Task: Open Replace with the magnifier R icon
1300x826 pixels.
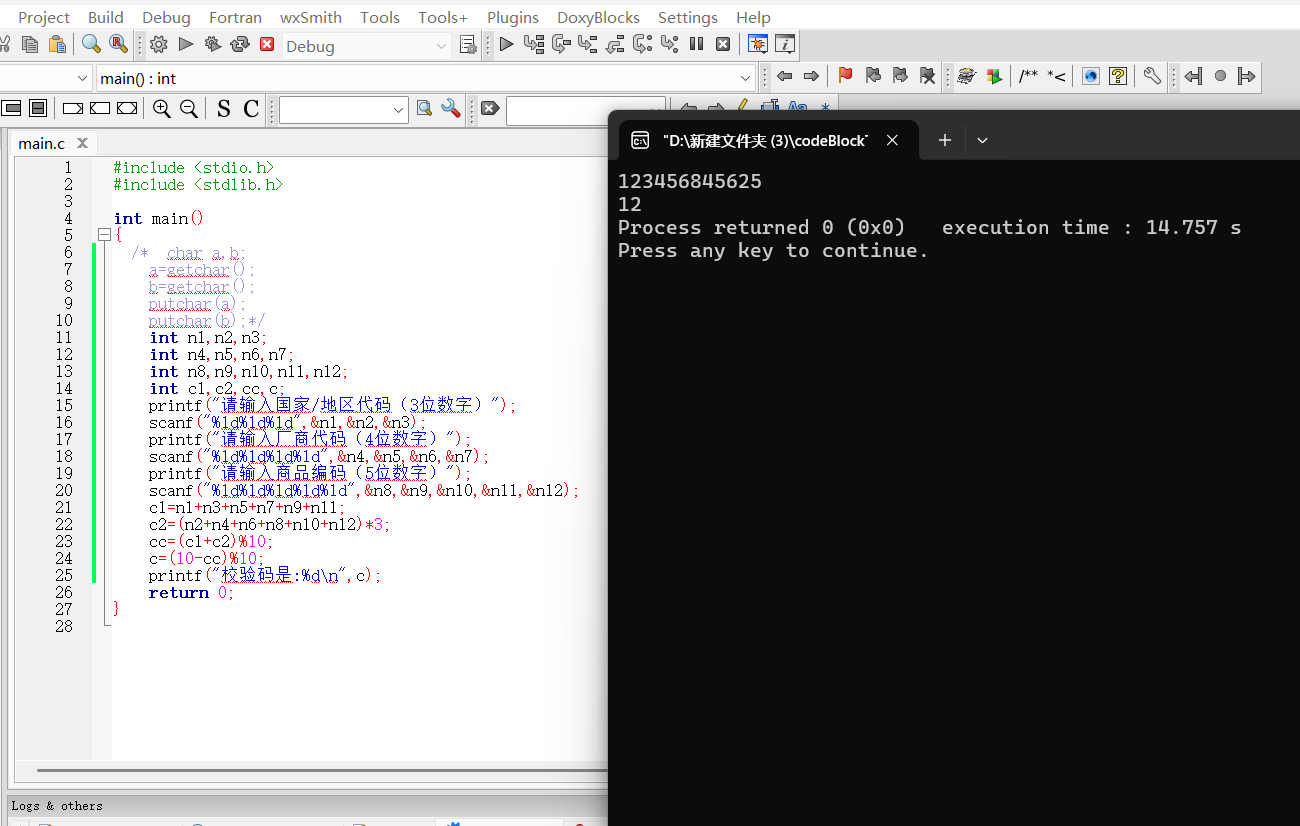Action: pyautogui.click(x=118, y=44)
